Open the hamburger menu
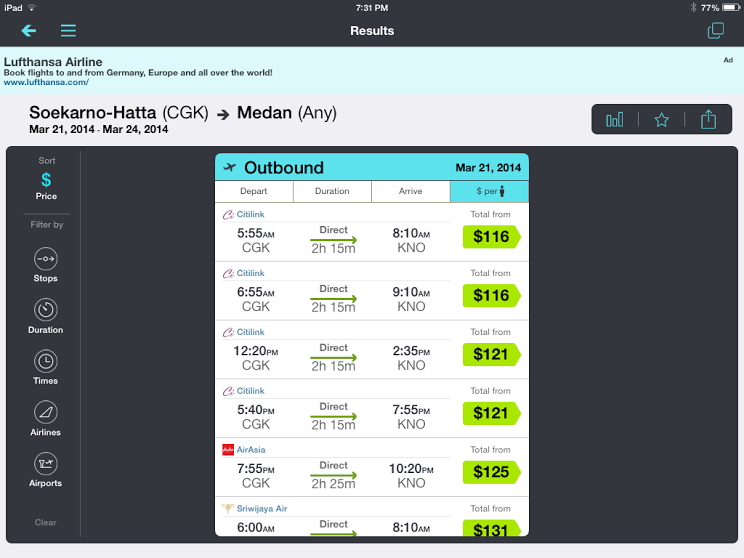 (x=68, y=31)
